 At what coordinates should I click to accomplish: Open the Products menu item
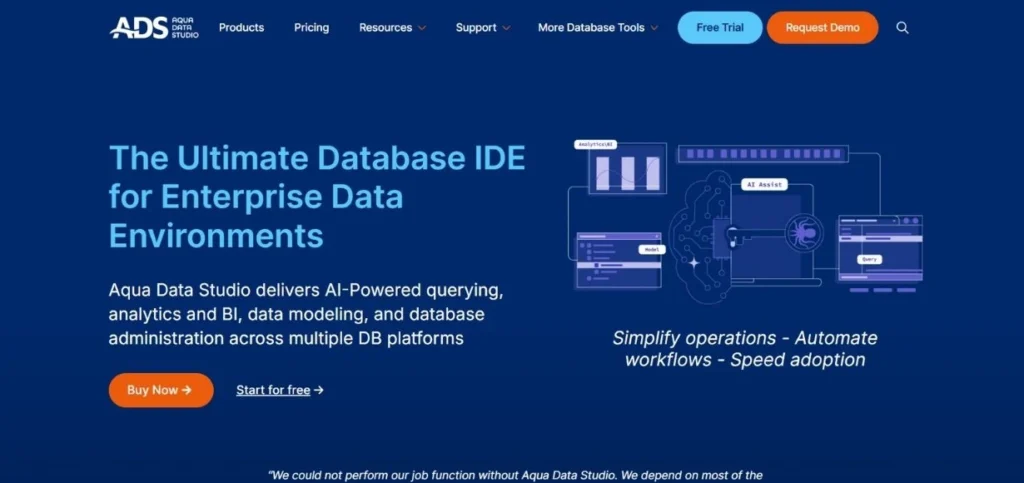[241, 27]
